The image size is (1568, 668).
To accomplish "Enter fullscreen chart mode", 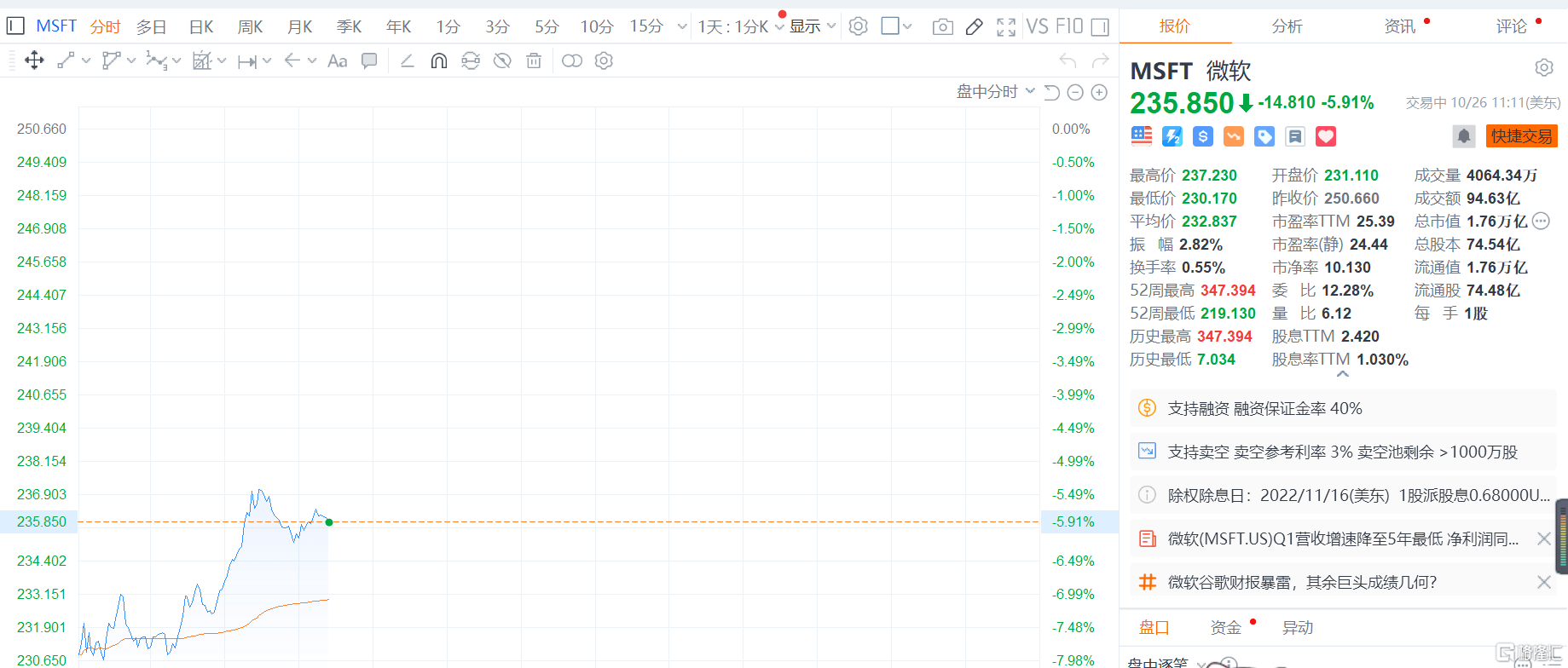I will [1006, 27].
